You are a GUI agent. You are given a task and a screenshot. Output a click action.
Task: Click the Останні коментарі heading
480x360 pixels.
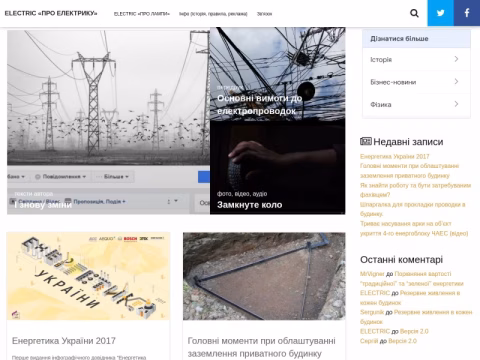401,259
